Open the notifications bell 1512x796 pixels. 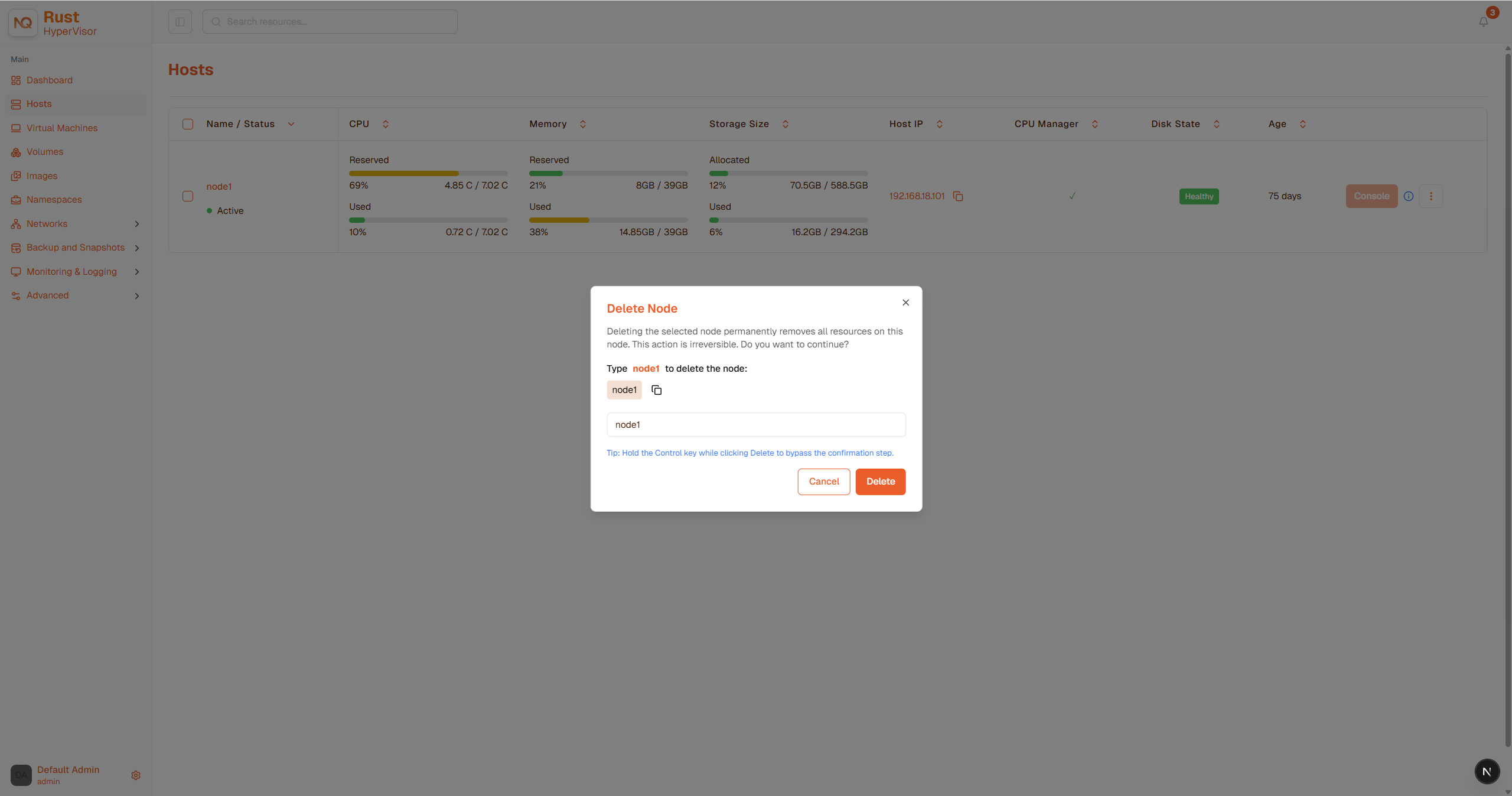(x=1483, y=22)
